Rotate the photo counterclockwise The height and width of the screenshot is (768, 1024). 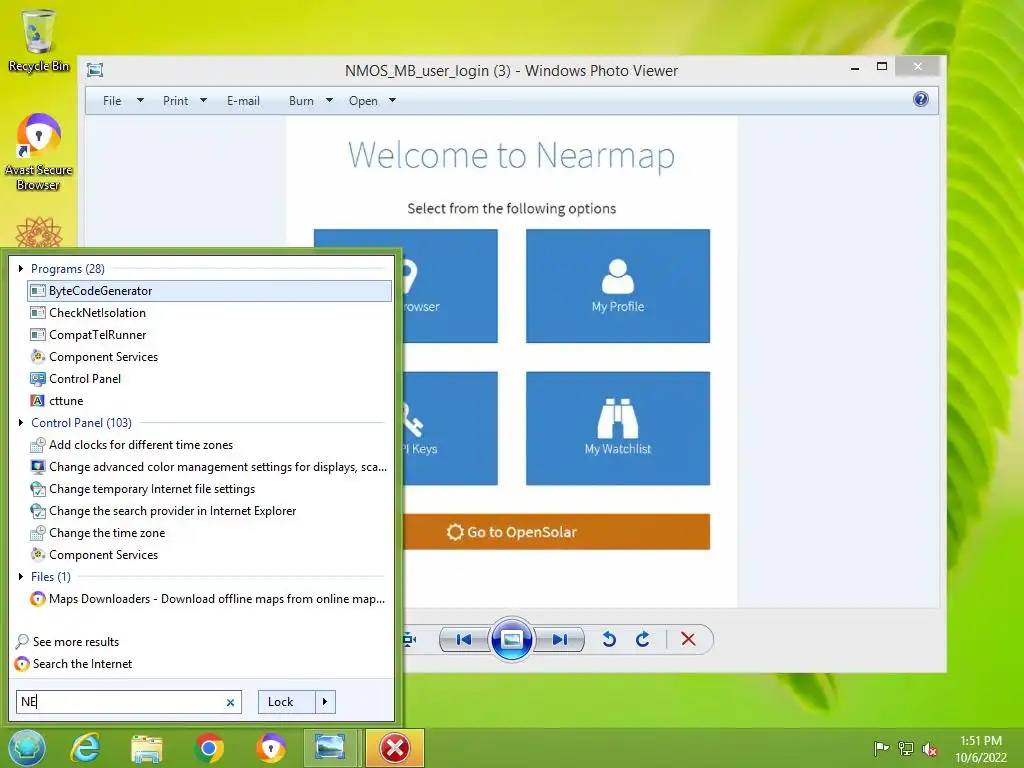coord(609,639)
